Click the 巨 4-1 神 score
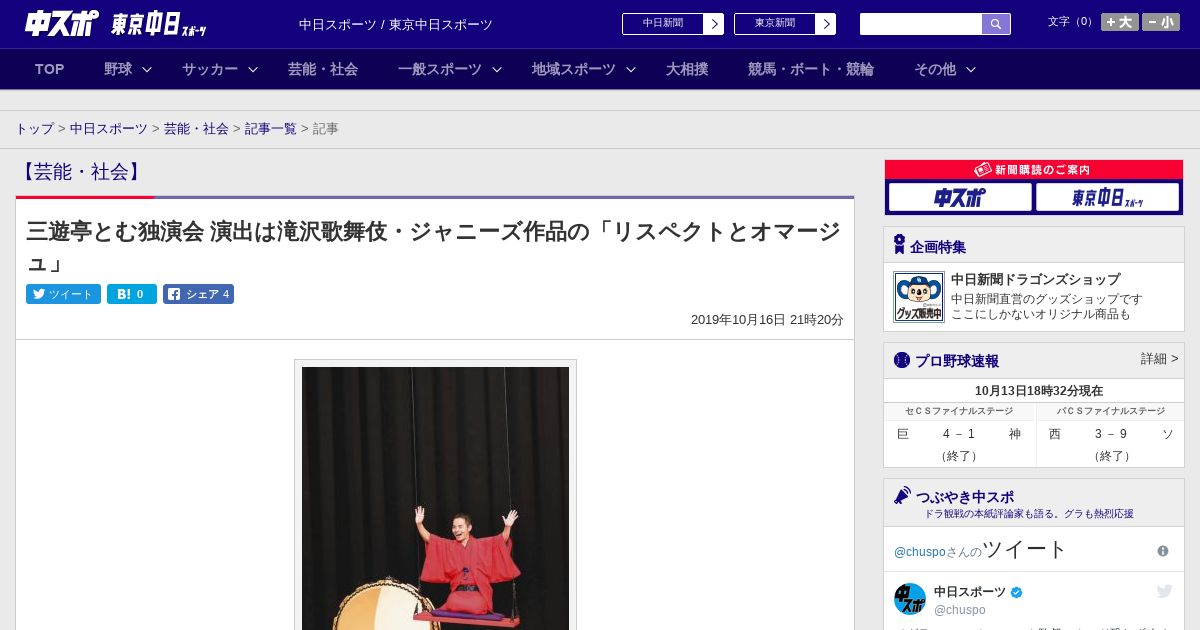Image resolution: width=1200 pixels, height=630 pixels. click(x=959, y=434)
